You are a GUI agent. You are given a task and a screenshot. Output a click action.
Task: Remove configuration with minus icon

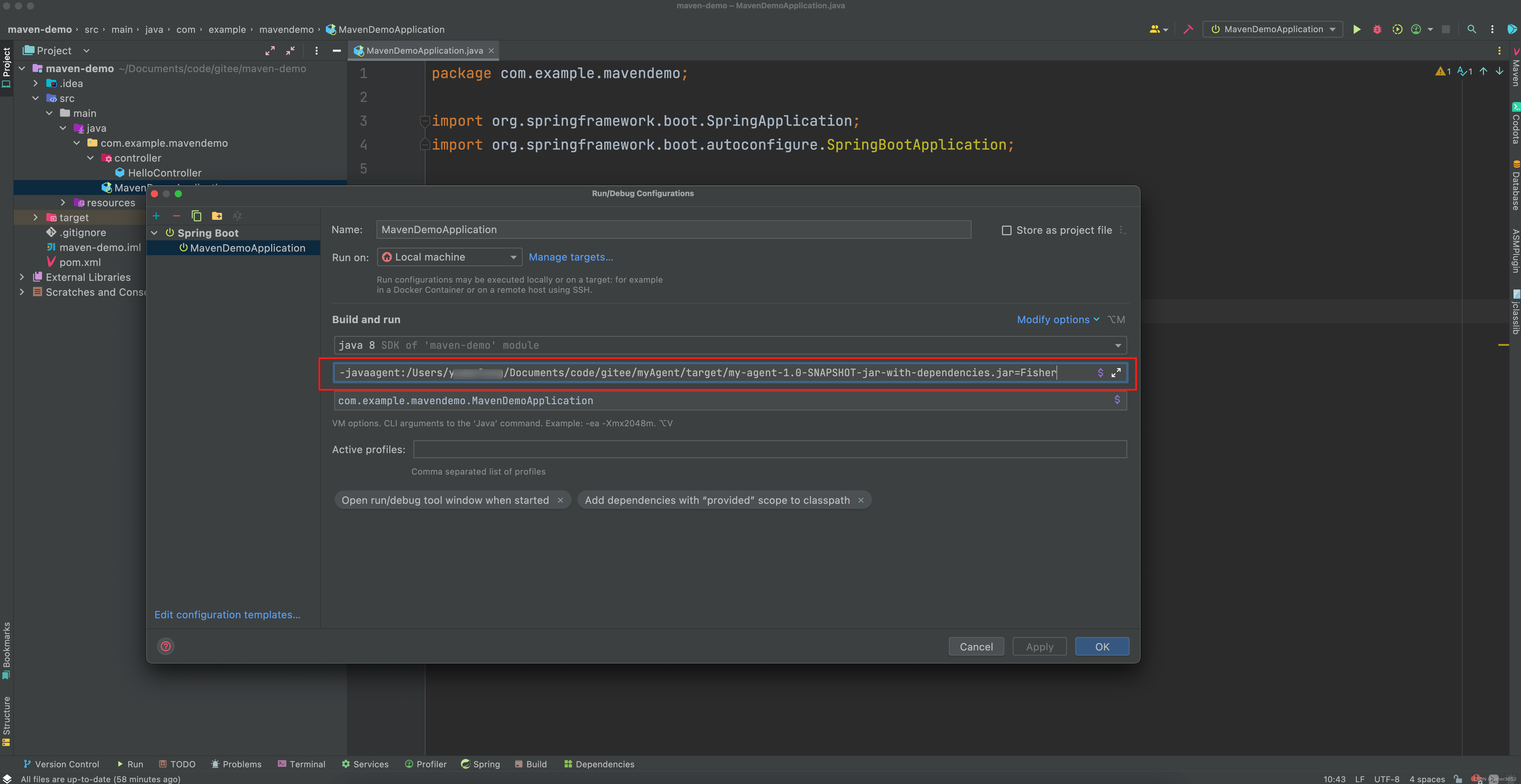pyautogui.click(x=176, y=216)
